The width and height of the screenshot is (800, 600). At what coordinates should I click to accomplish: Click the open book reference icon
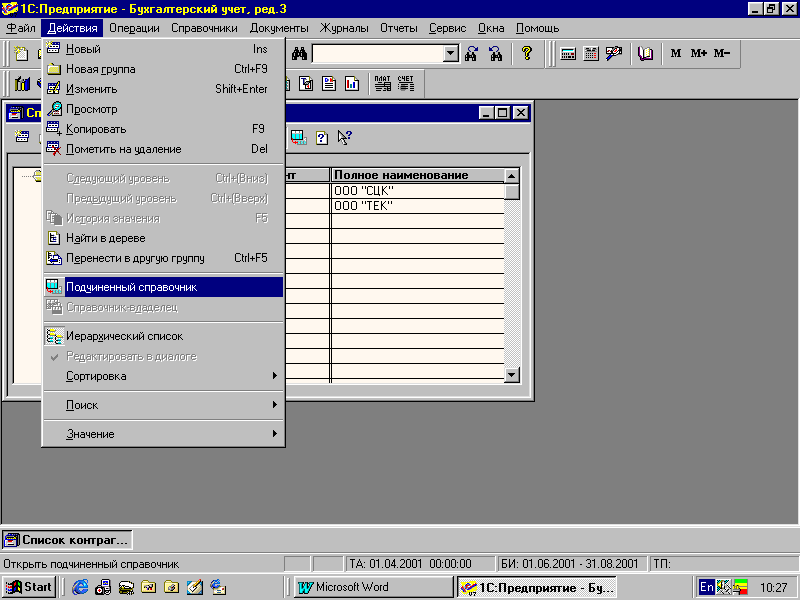[x=645, y=53]
